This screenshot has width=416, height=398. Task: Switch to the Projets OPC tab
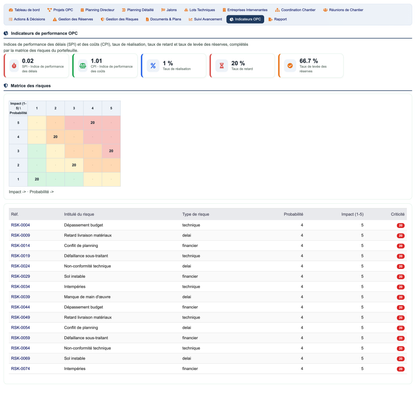coord(60,10)
